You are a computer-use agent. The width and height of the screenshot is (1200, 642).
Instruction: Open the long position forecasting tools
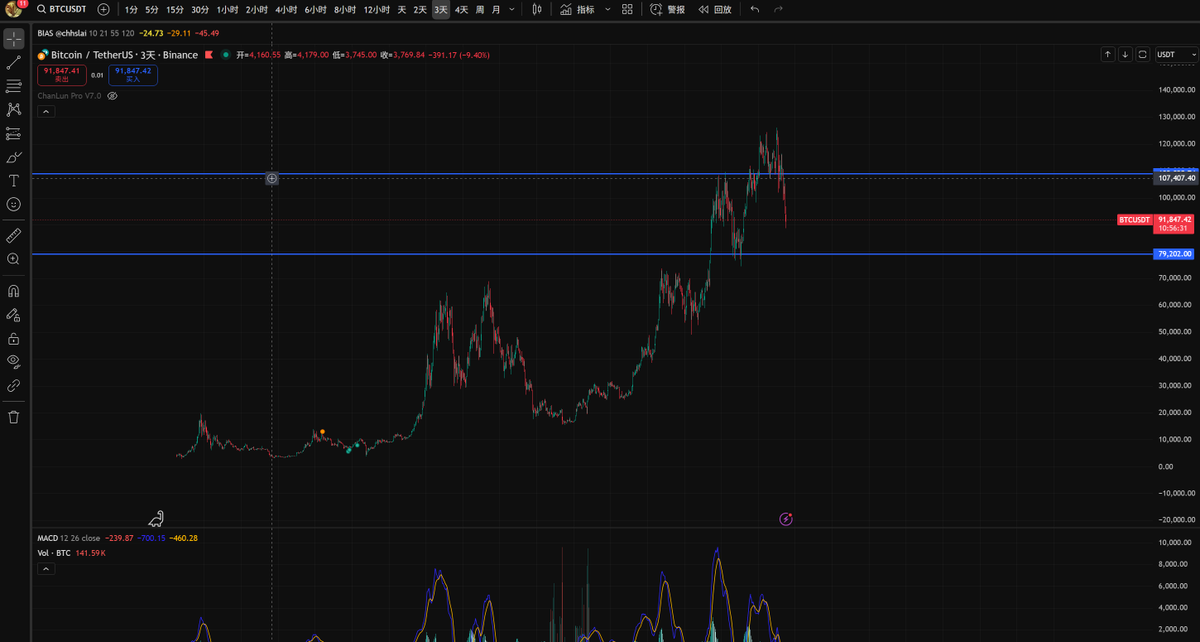13,133
